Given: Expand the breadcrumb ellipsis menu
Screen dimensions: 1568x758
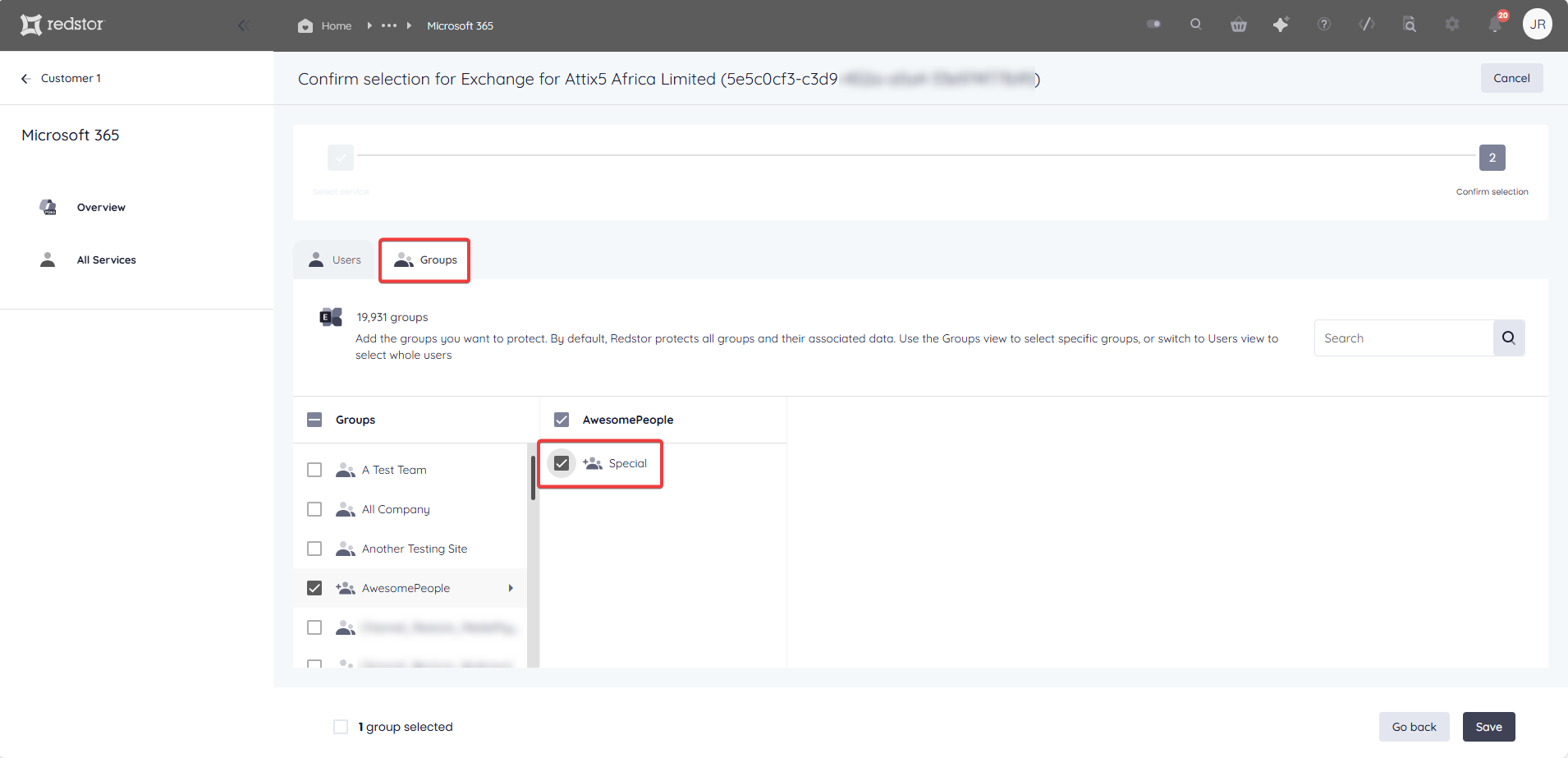Looking at the screenshot, I should [x=389, y=25].
